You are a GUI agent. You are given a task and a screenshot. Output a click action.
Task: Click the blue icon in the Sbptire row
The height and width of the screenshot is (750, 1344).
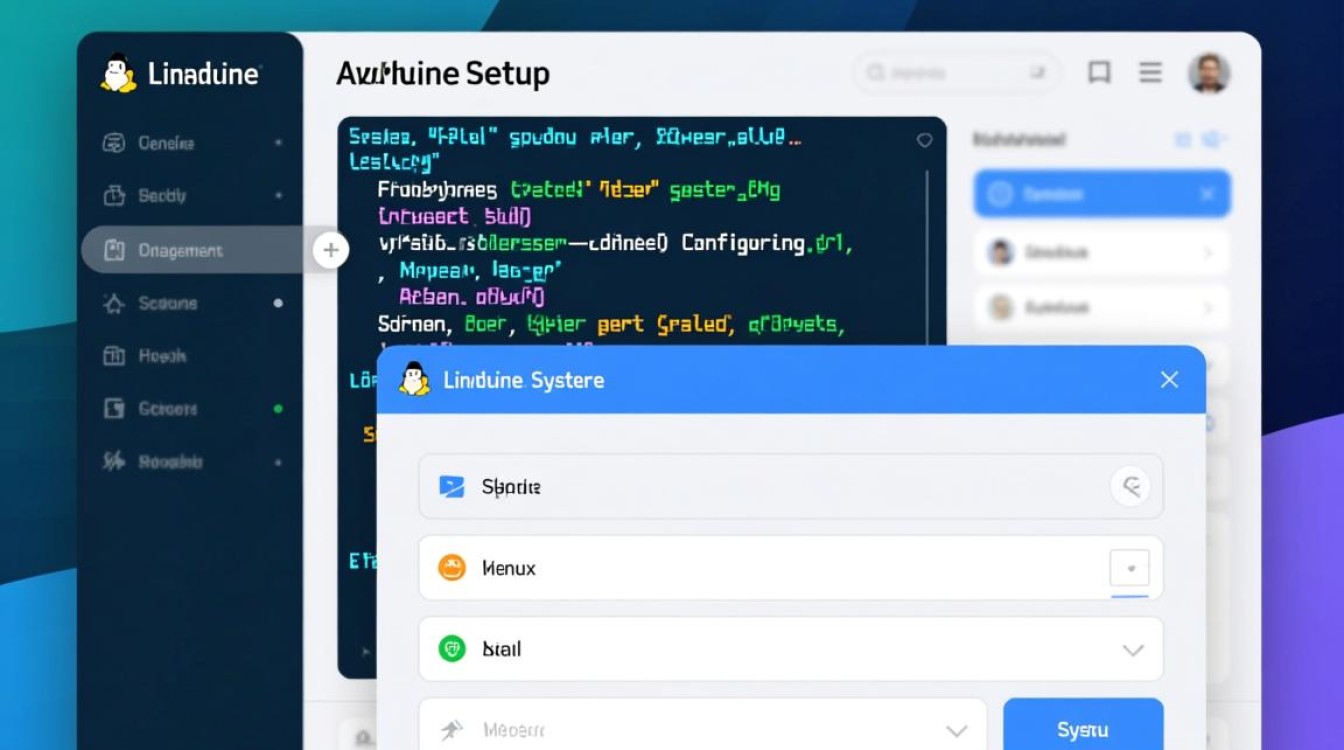pyautogui.click(x=452, y=487)
